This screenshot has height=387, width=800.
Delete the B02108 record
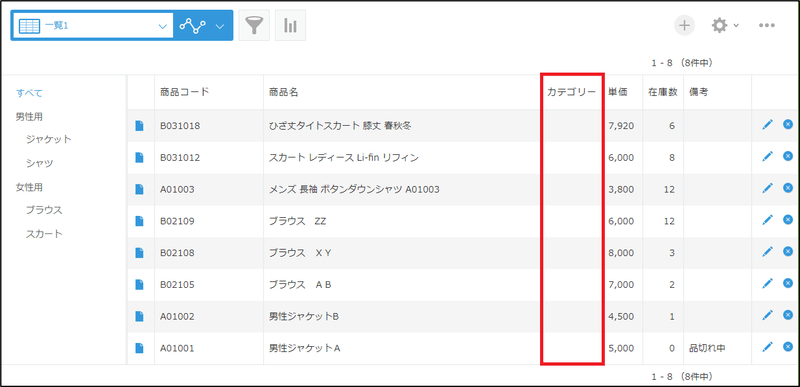[788, 251]
